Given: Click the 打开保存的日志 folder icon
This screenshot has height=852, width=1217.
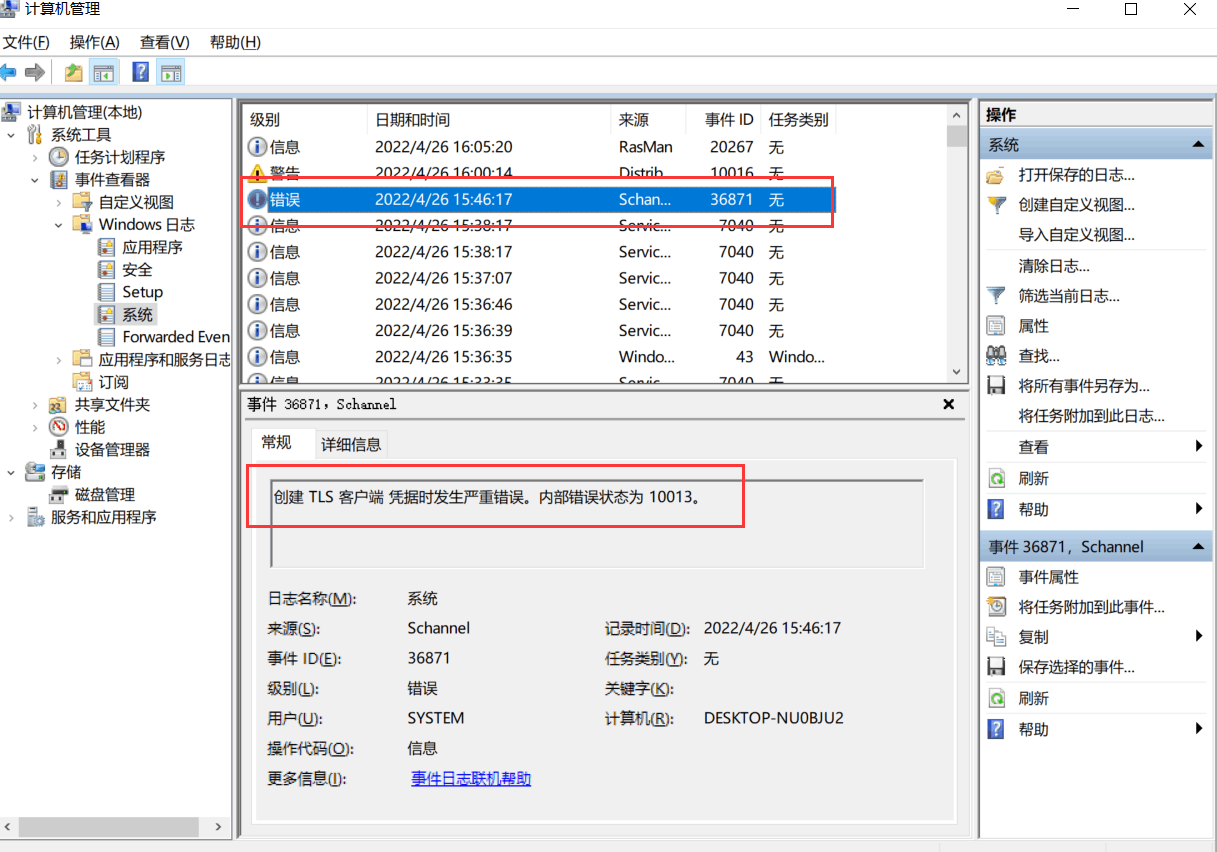Looking at the screenshot, I should [996, 175].
